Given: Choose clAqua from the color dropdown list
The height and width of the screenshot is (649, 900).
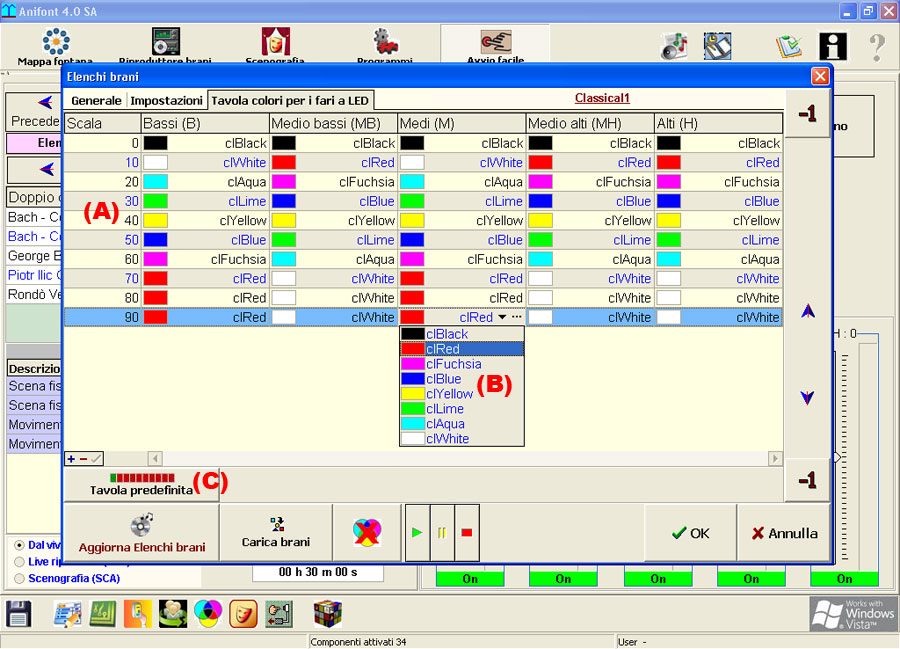Looking at the screenshot, I should click(462, 423).
